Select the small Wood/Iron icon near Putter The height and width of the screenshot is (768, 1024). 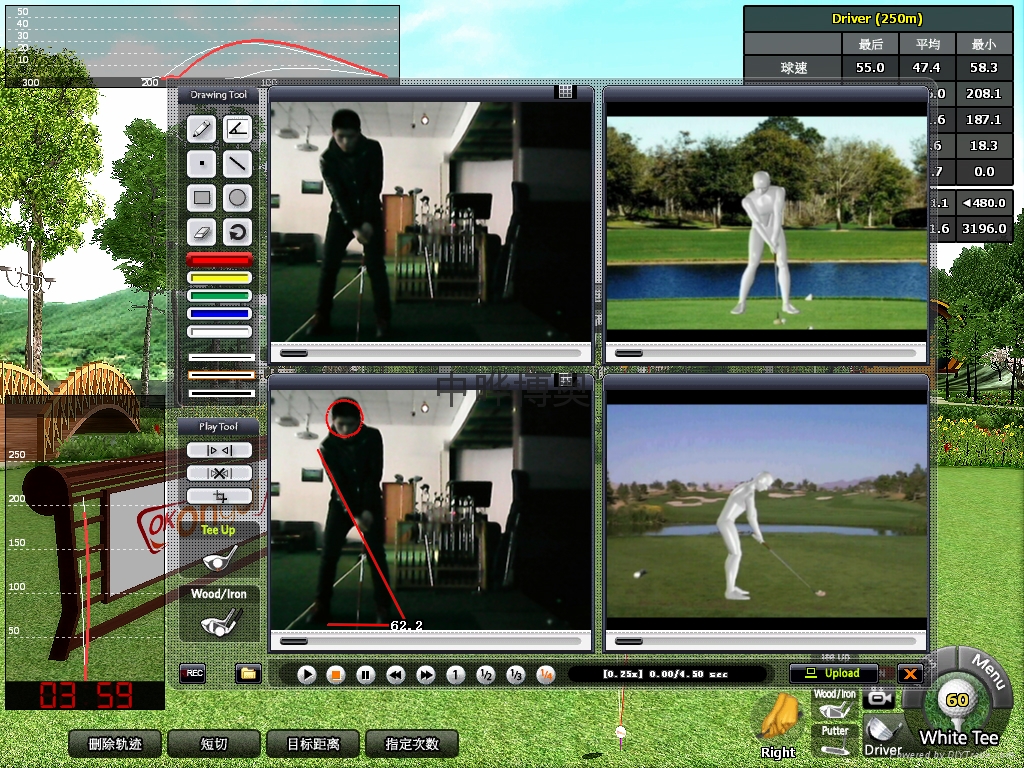point(835,705)
